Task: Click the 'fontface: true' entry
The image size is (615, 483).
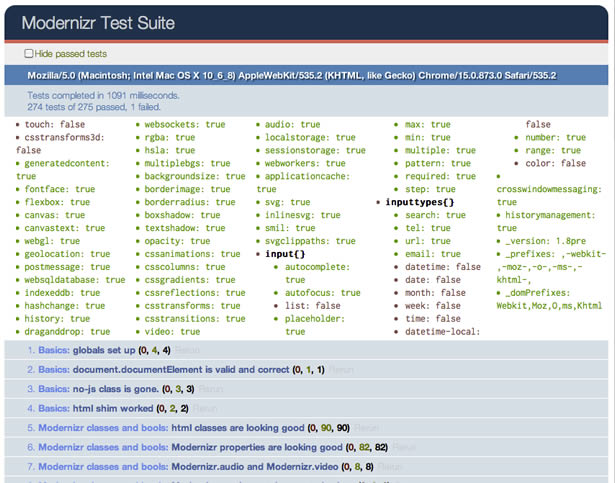Action: pyautogui.click(x=60, y=189)
